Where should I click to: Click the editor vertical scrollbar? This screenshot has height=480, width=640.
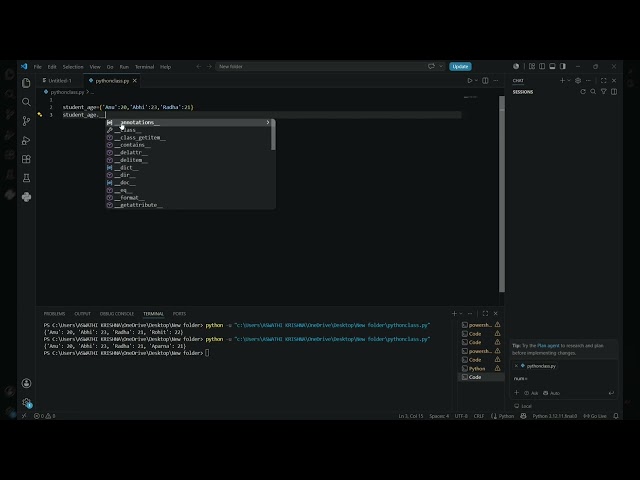(502, 194)
